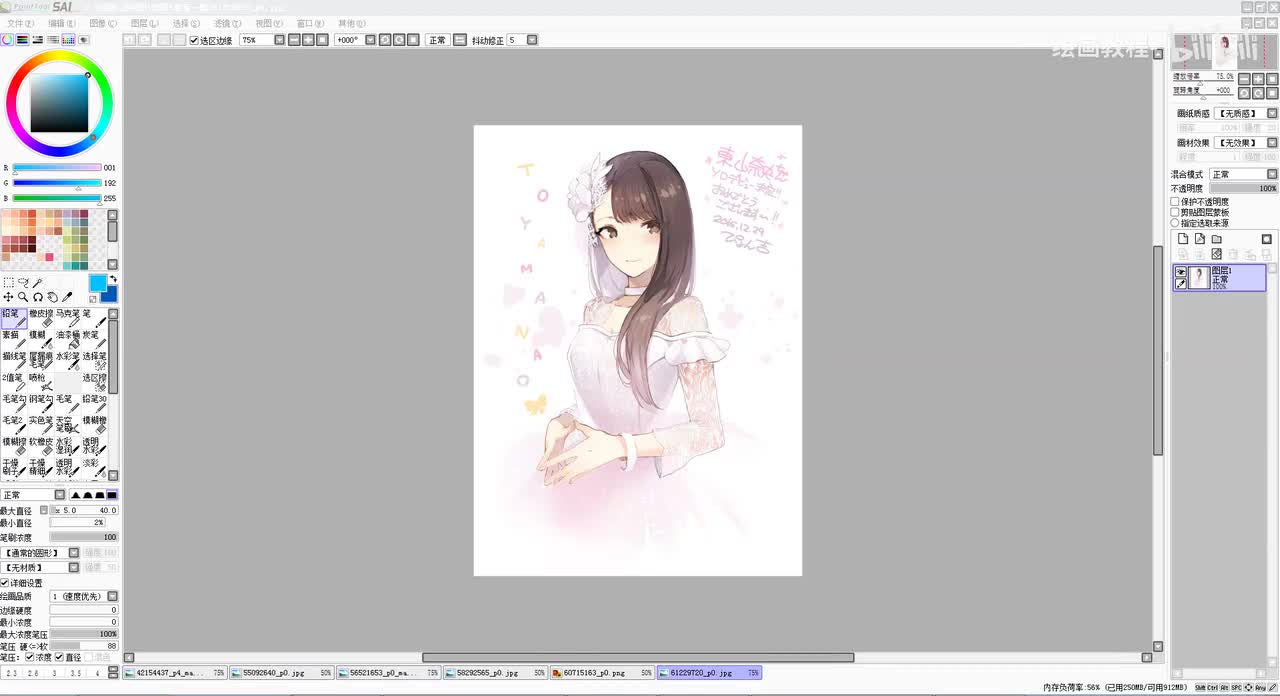This screenshot has width=1280, height=696.
Task: Select the 模糊 (blur) brush
Action: click(41, 340)
